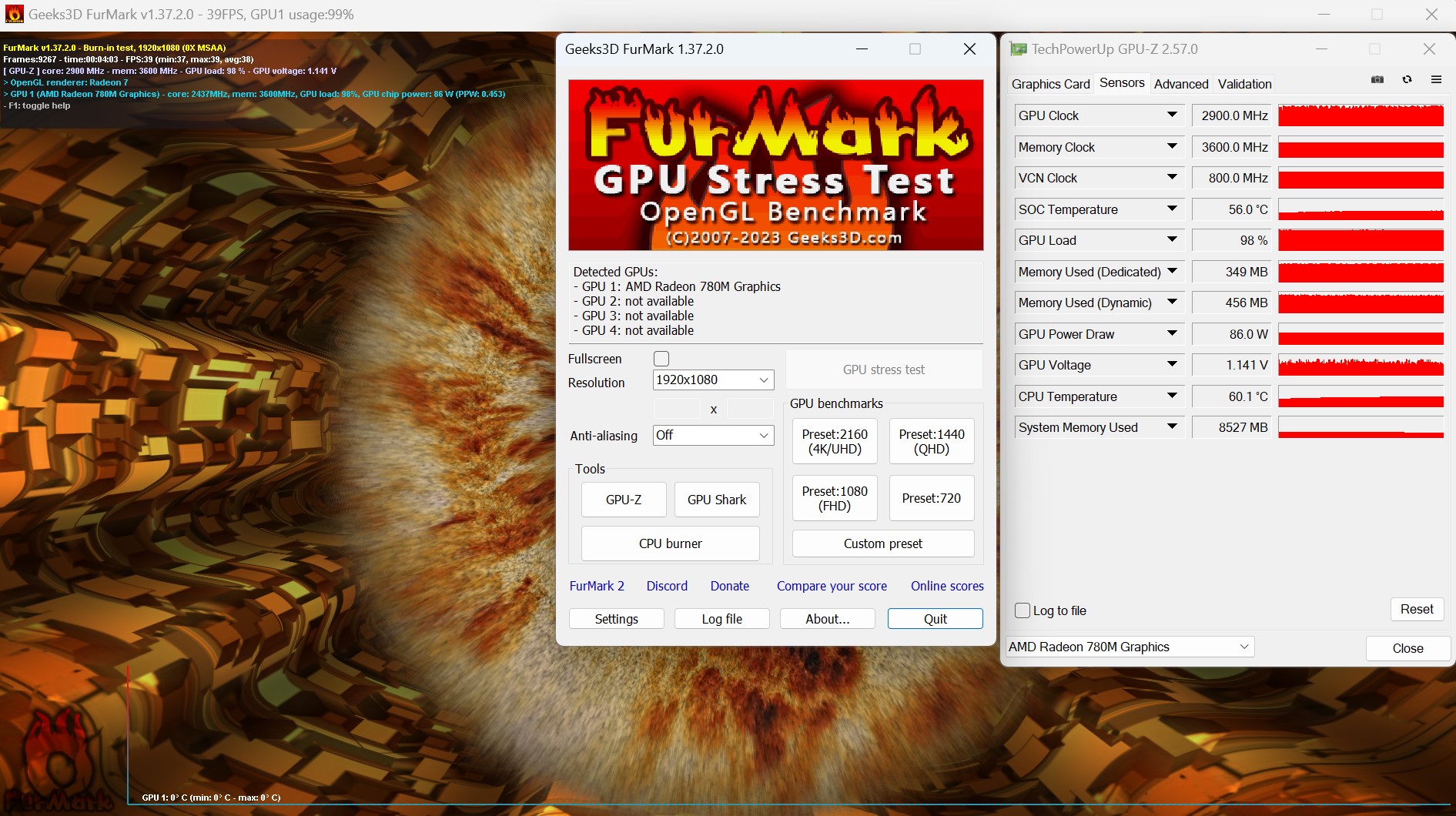Click the 'F1: toggle help' overlay text
This screenshot has height=816, width=1456.
click(38, 105)
